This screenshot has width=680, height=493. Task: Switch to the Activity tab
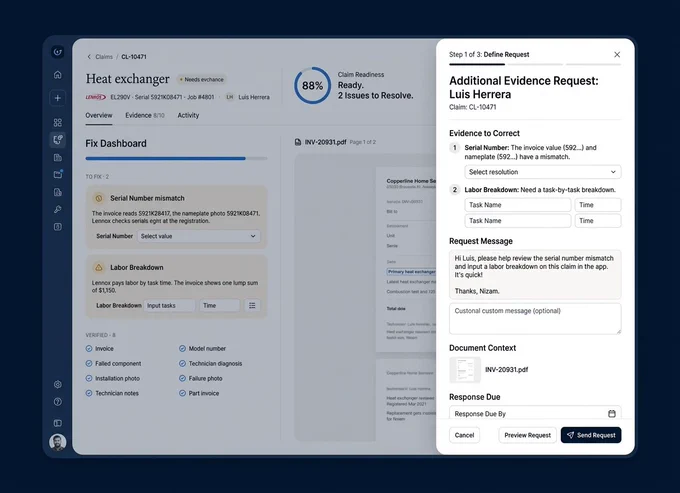click(188, 115)
